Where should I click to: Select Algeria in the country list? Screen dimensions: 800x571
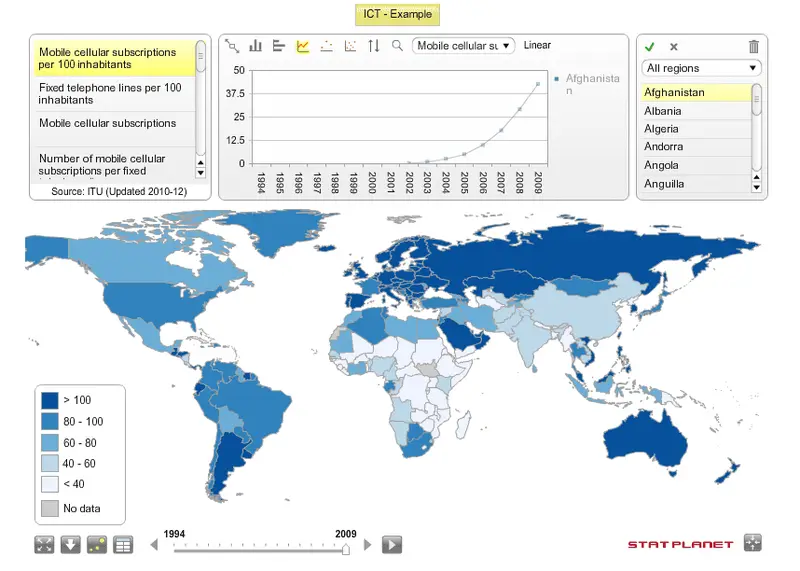696,129
